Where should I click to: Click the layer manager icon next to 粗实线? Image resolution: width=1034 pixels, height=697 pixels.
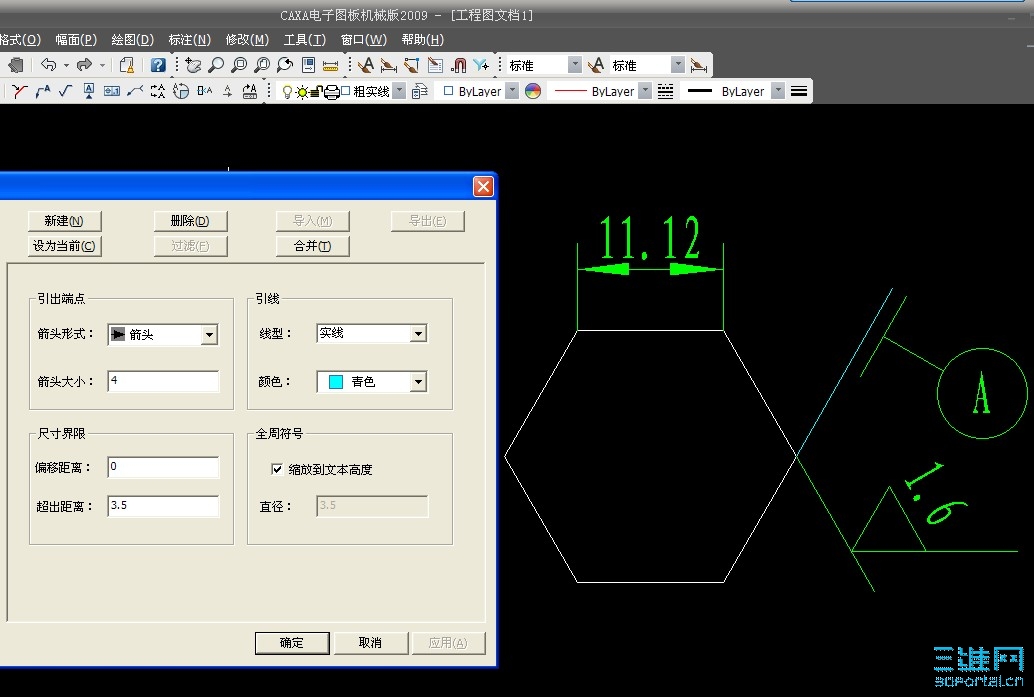coord(419,91)
